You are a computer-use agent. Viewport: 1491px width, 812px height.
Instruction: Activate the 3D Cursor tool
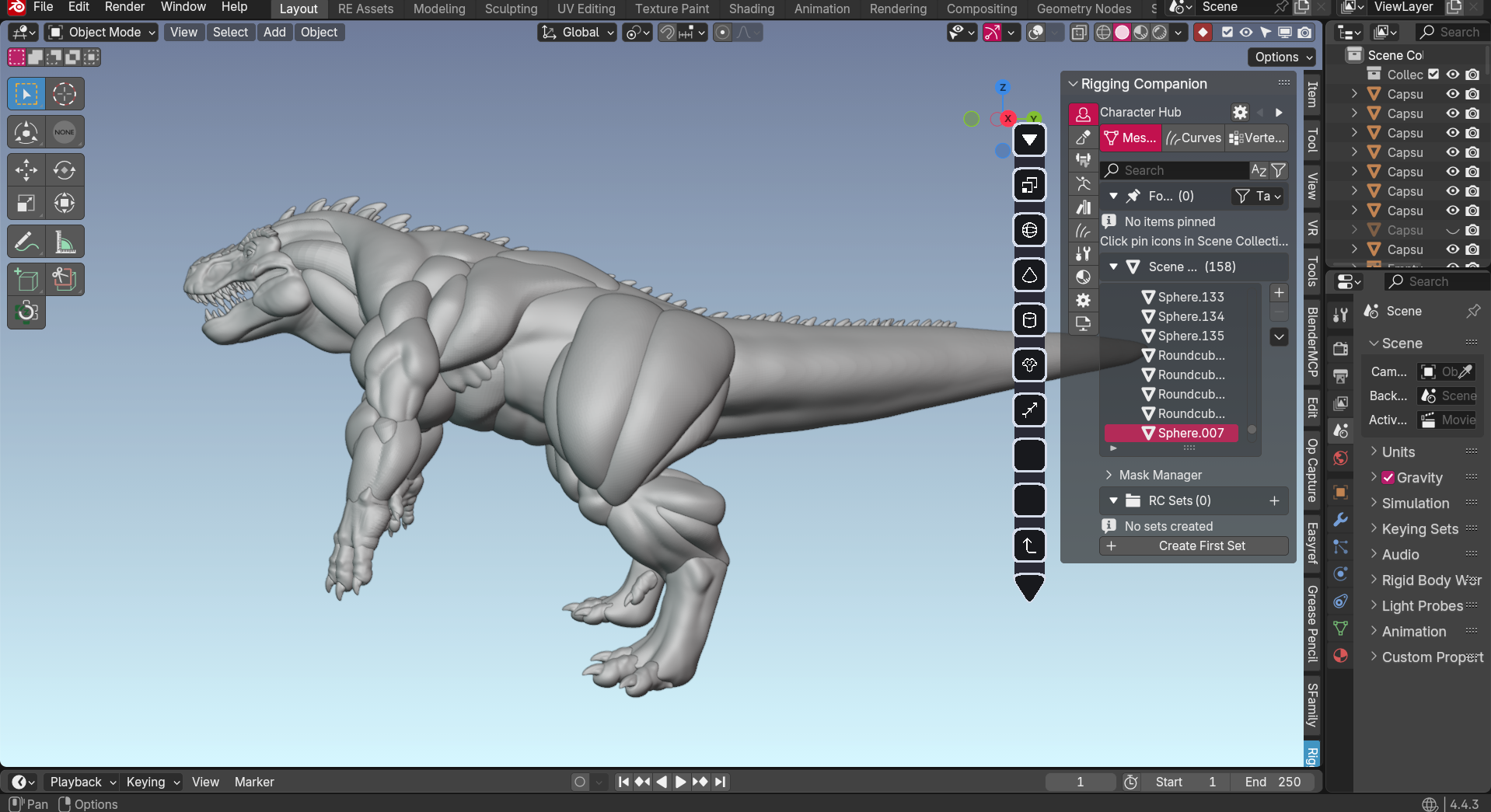tap(65, 94)
